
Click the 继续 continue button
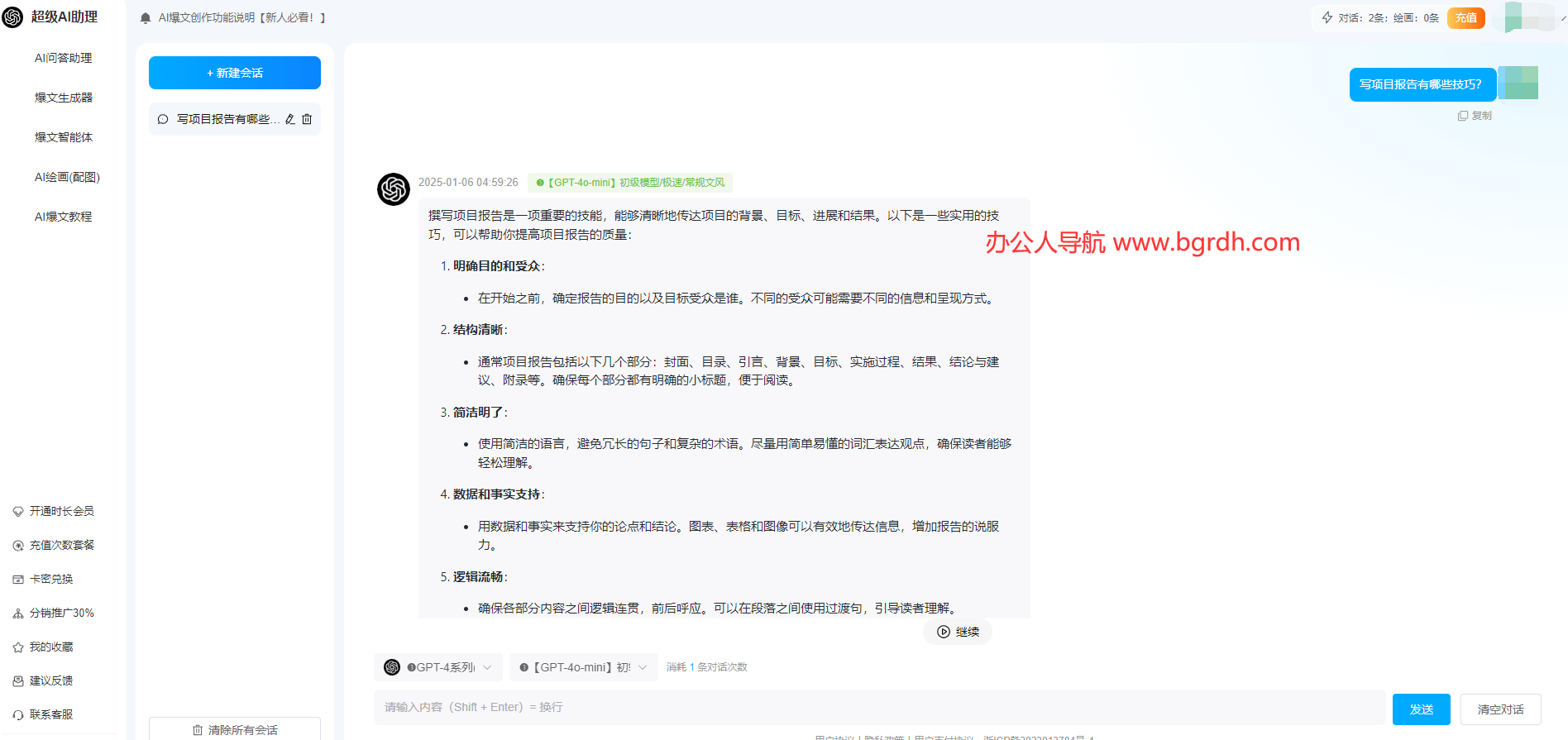tap(958, 632)
